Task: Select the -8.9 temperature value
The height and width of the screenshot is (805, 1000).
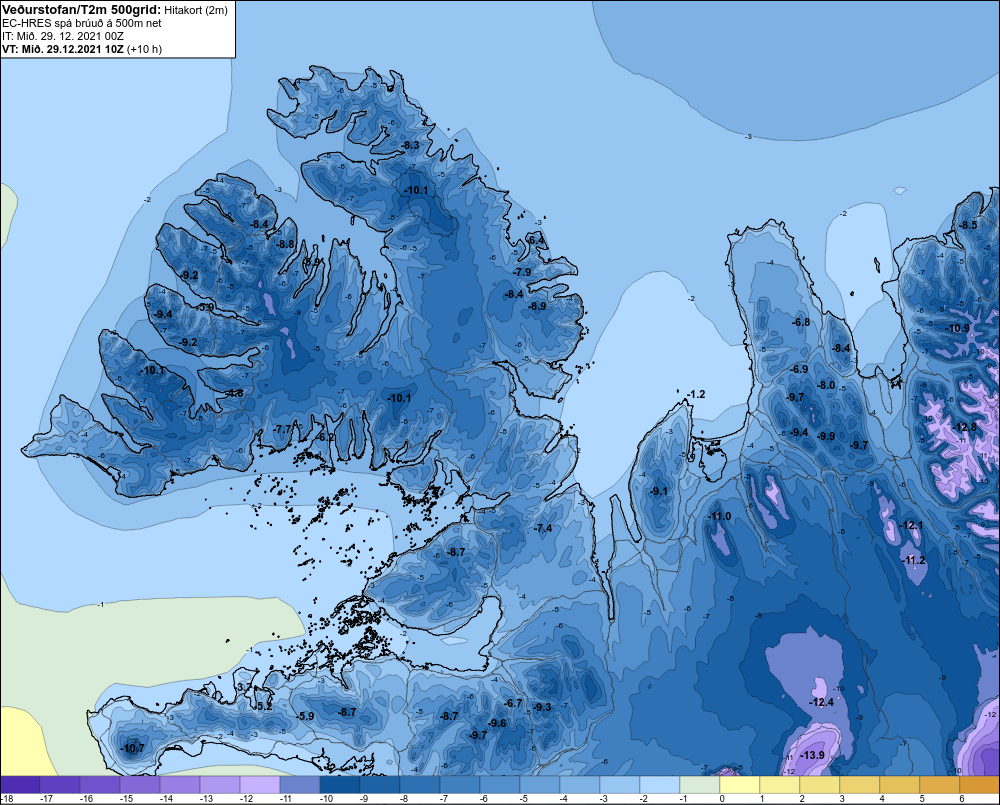Action: click(x=538, y=306)
